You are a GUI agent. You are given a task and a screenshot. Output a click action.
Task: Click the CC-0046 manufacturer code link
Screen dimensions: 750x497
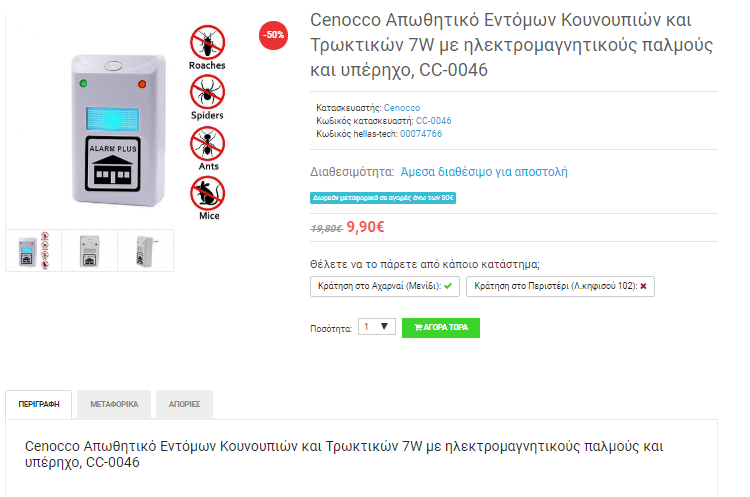pos(433,121)
